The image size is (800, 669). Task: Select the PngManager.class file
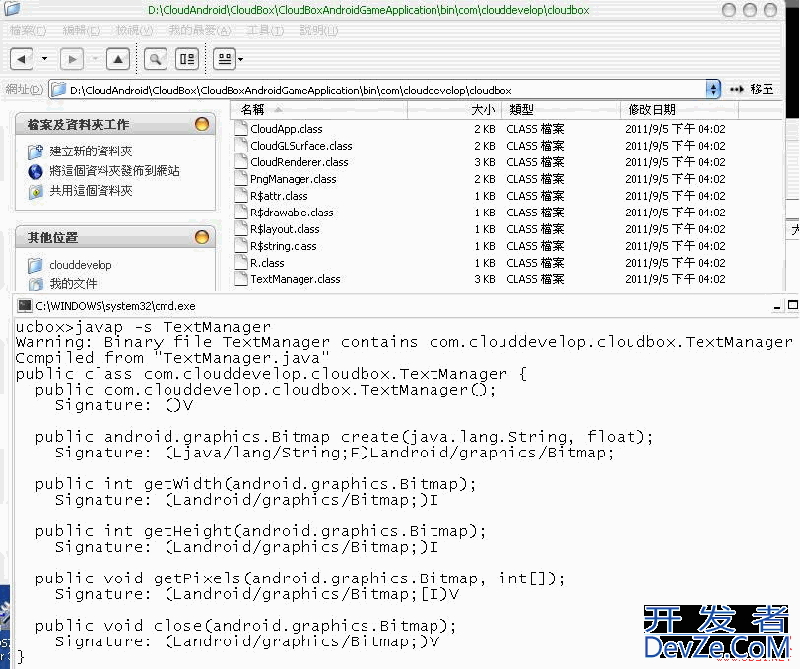[293, 179]
